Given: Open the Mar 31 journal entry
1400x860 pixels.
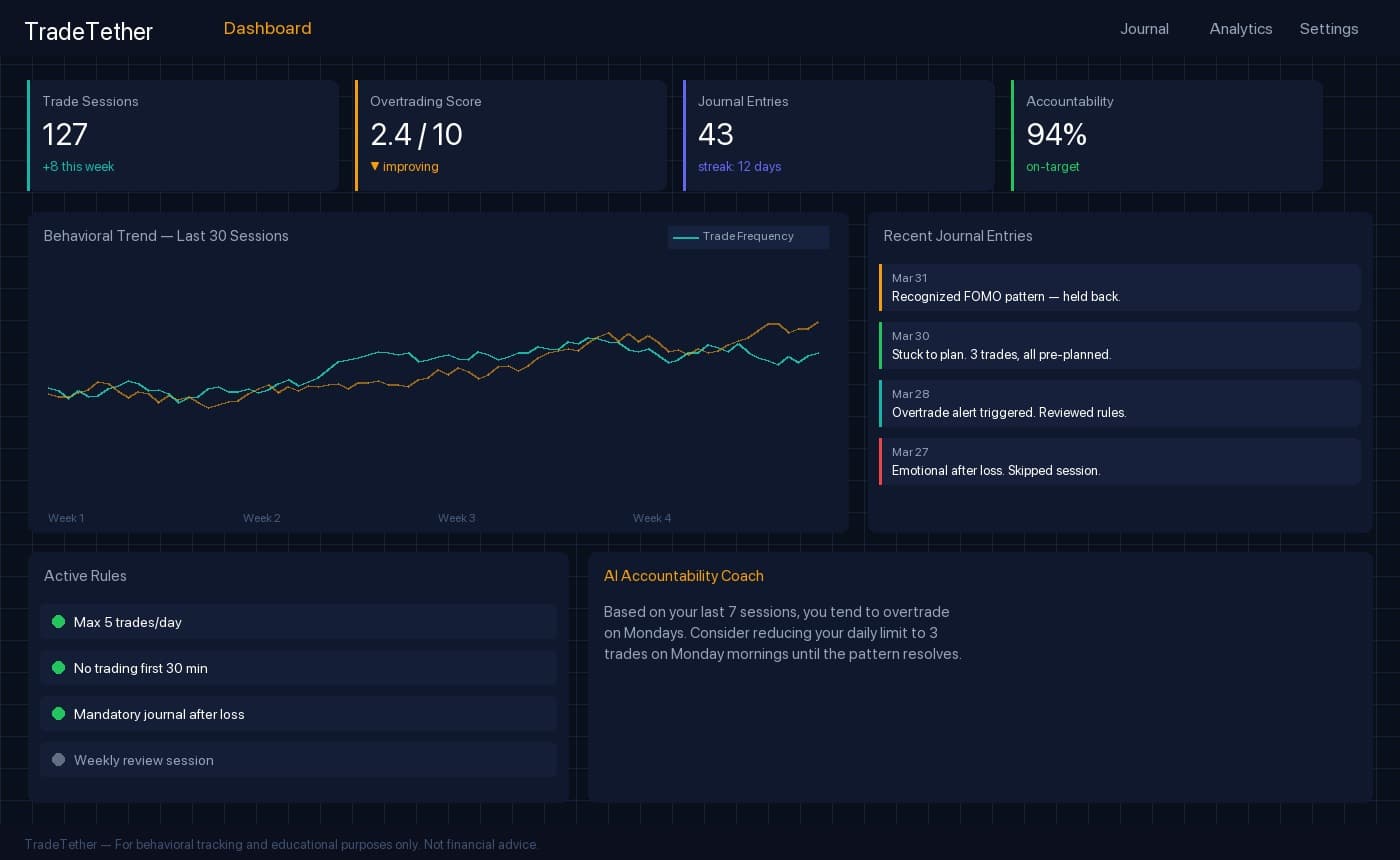Looking at the screenshot, I should coord(1120,287).
